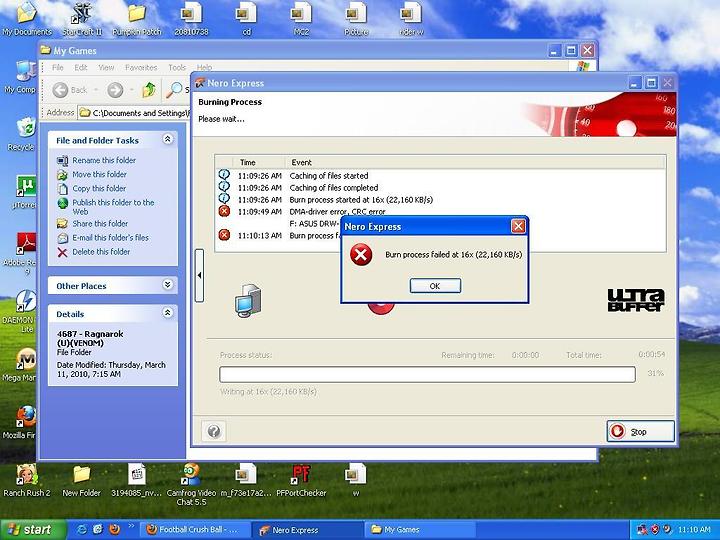The height and width of the screenshot is (540, 720).
Task: Click the Event column header in event log
Action: [476, 163]
